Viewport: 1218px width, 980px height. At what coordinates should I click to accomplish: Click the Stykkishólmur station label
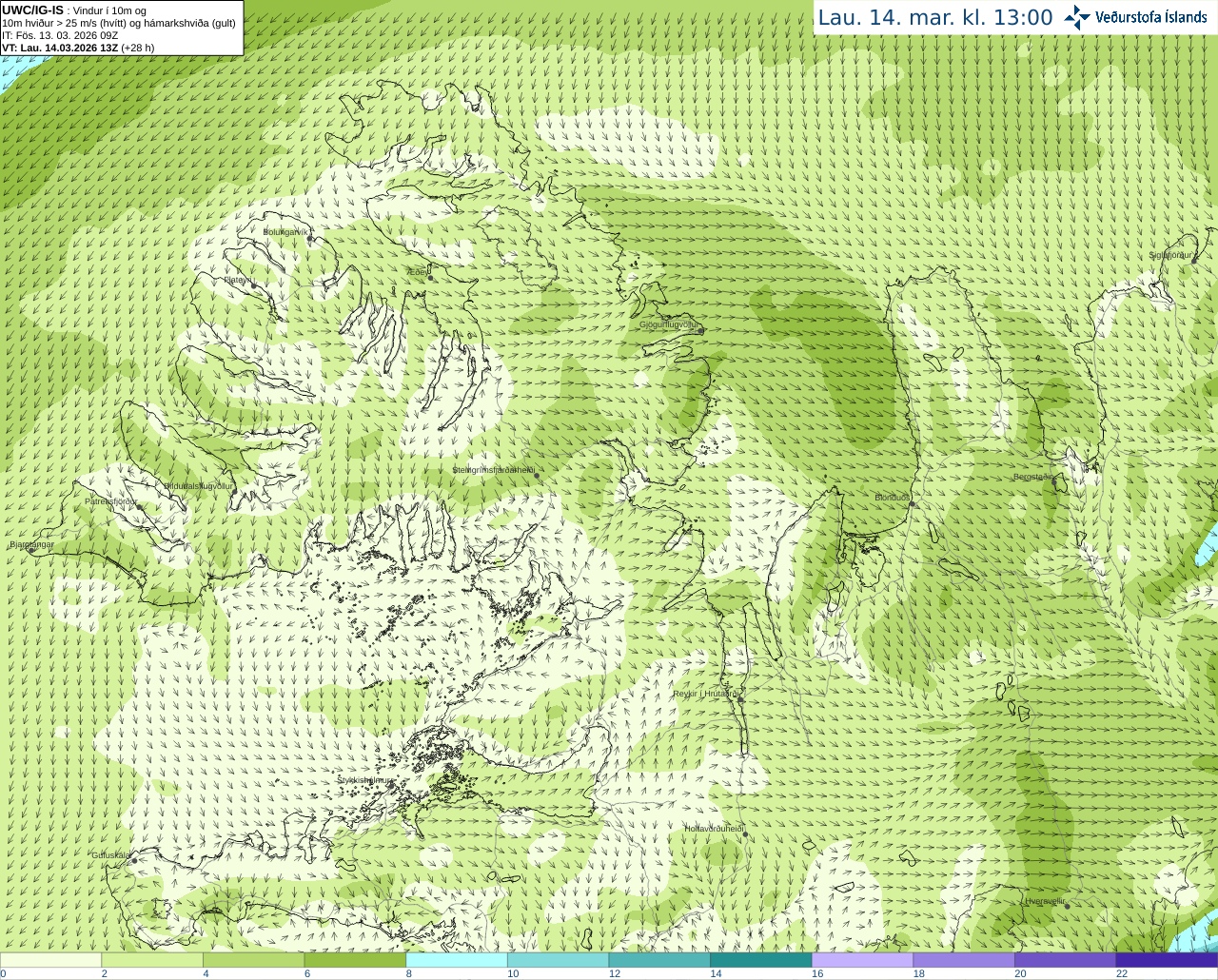point(364,780)
